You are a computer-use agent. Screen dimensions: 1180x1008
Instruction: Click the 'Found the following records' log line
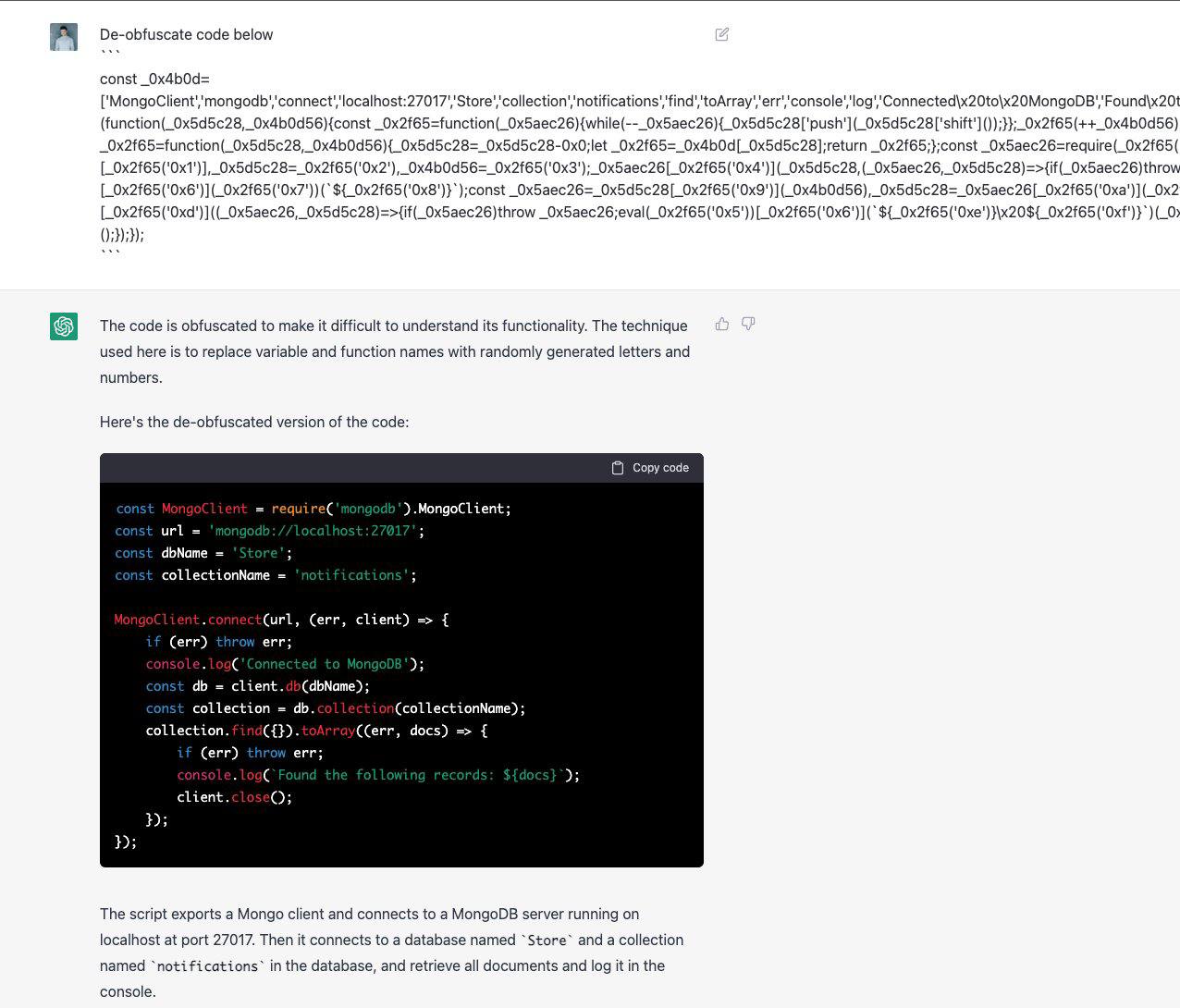pos(378,775)
